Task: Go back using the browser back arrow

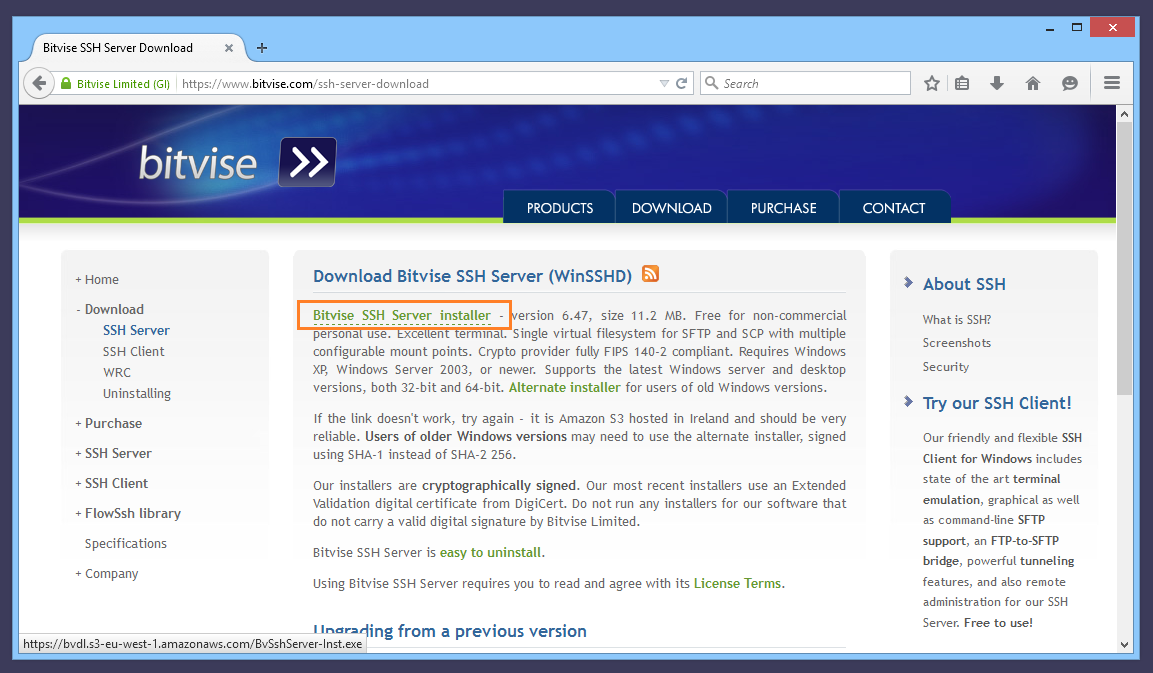Action: (x=39, y=83)
